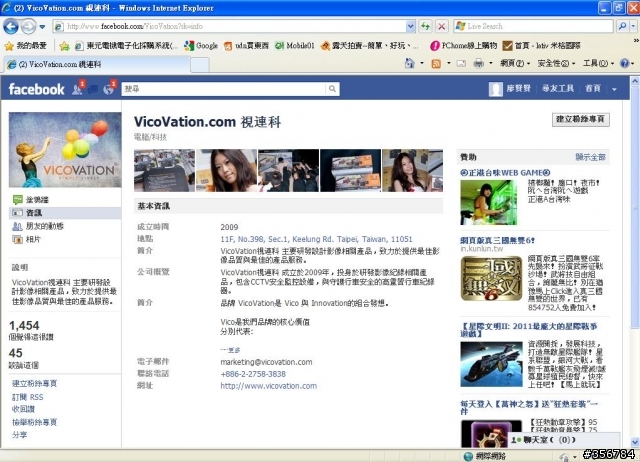Click the Live Search magnifier button
This screenshot has width=640, height=462.
(x=622, y=27)
